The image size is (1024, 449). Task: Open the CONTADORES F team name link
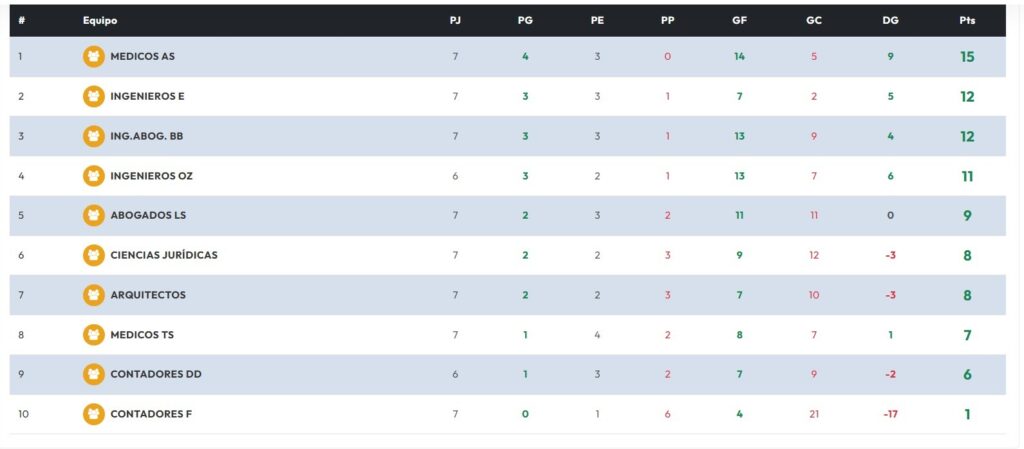(x=151, y=414)
